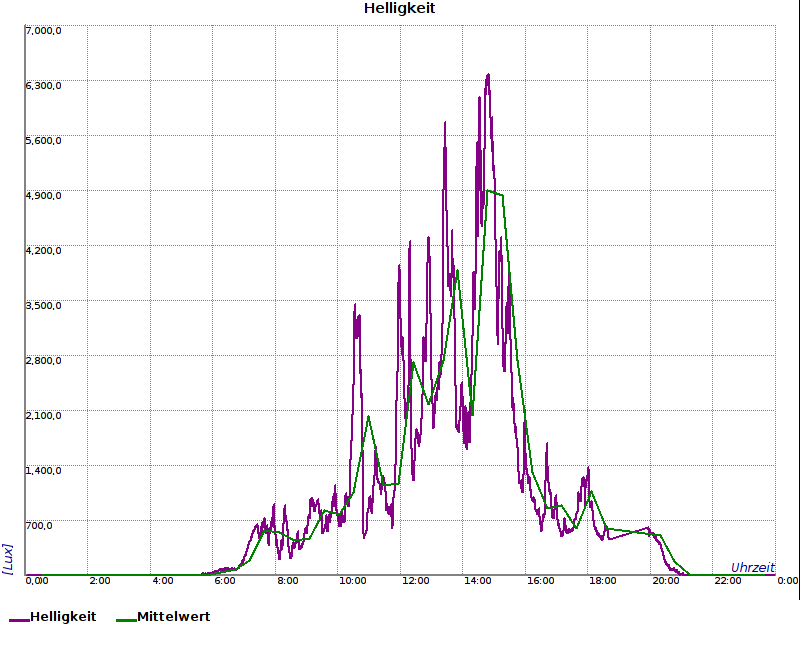Click the 7,000,0 y-axis value
The height and width of the screenshot is (650, 800).
click(x=43, y=31)
